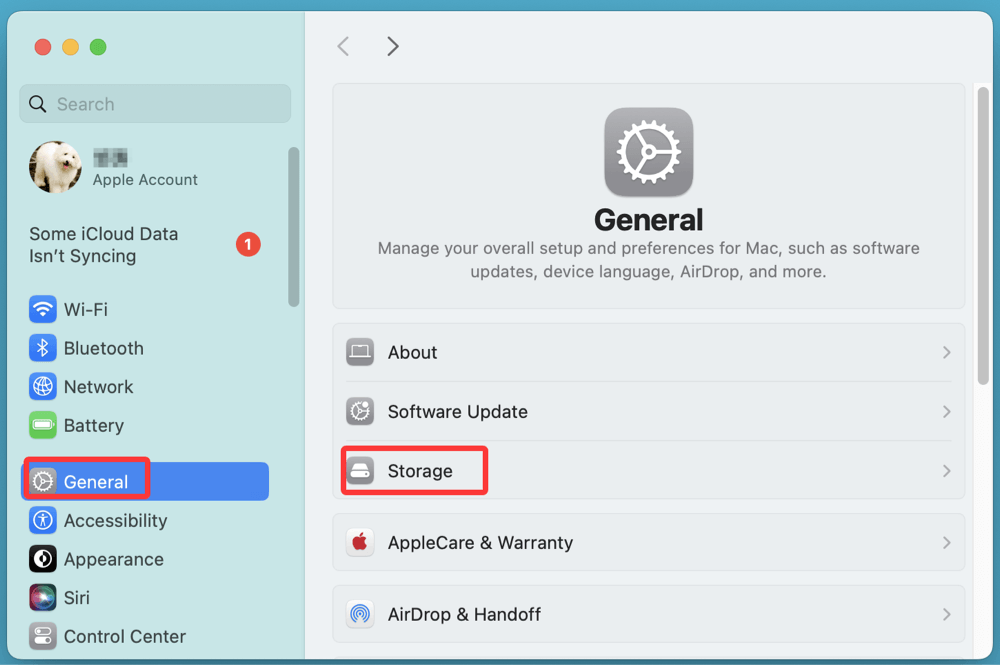The width and height of the screenshot is (1000, 665).
Task: Open the Storage drive icon row
Action: click(x=360, y=471)
